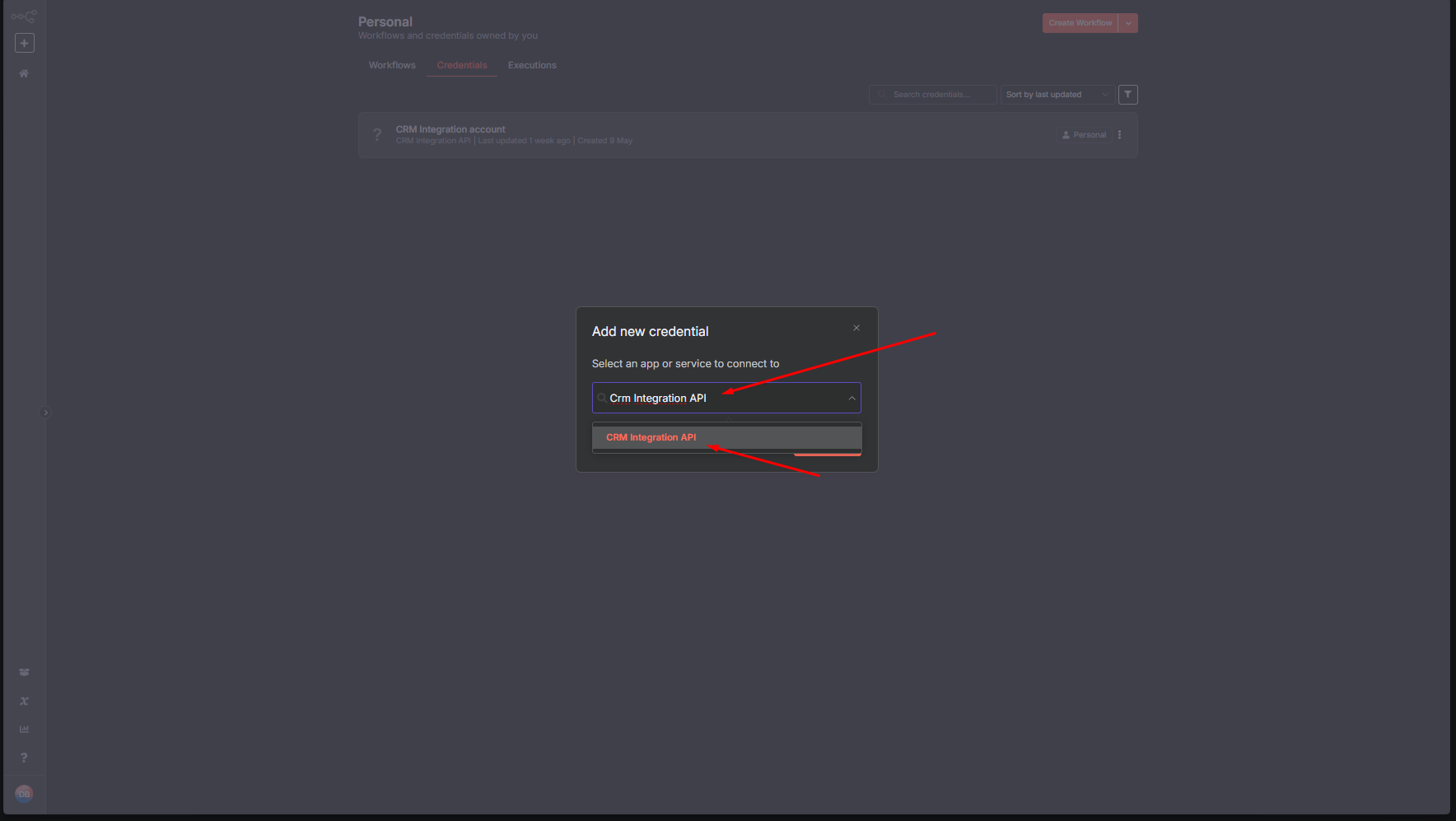Click the n8n logo in the sidebar
The width and height of the screenshot is (1456, 821).
tap(24, 16)
